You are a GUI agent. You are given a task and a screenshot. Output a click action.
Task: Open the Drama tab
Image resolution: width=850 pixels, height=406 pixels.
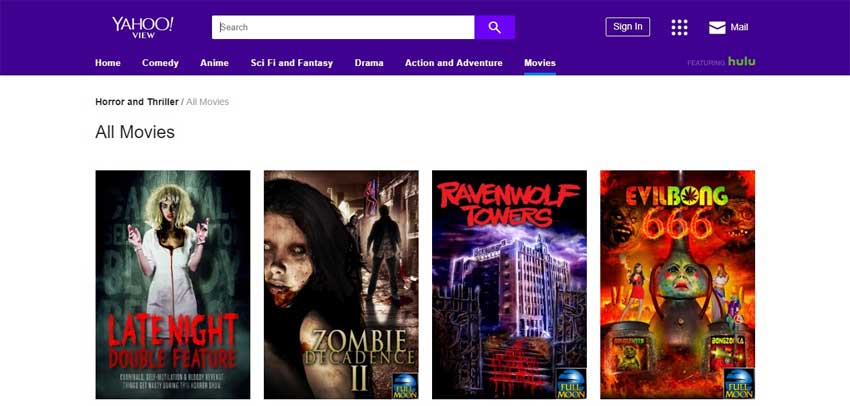[x=369, y=63]
